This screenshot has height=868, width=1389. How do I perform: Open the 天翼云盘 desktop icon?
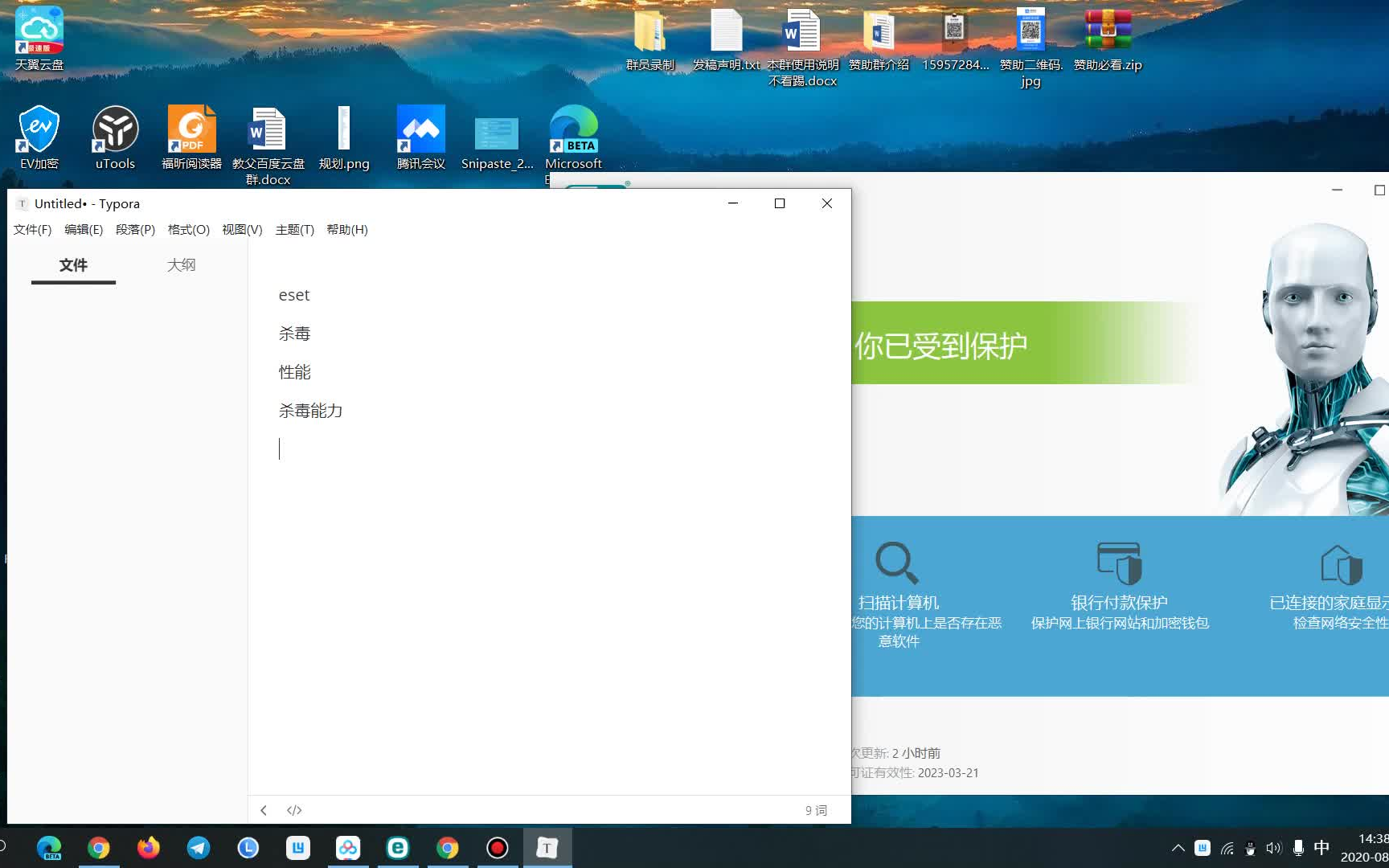[x=39, y=39]
